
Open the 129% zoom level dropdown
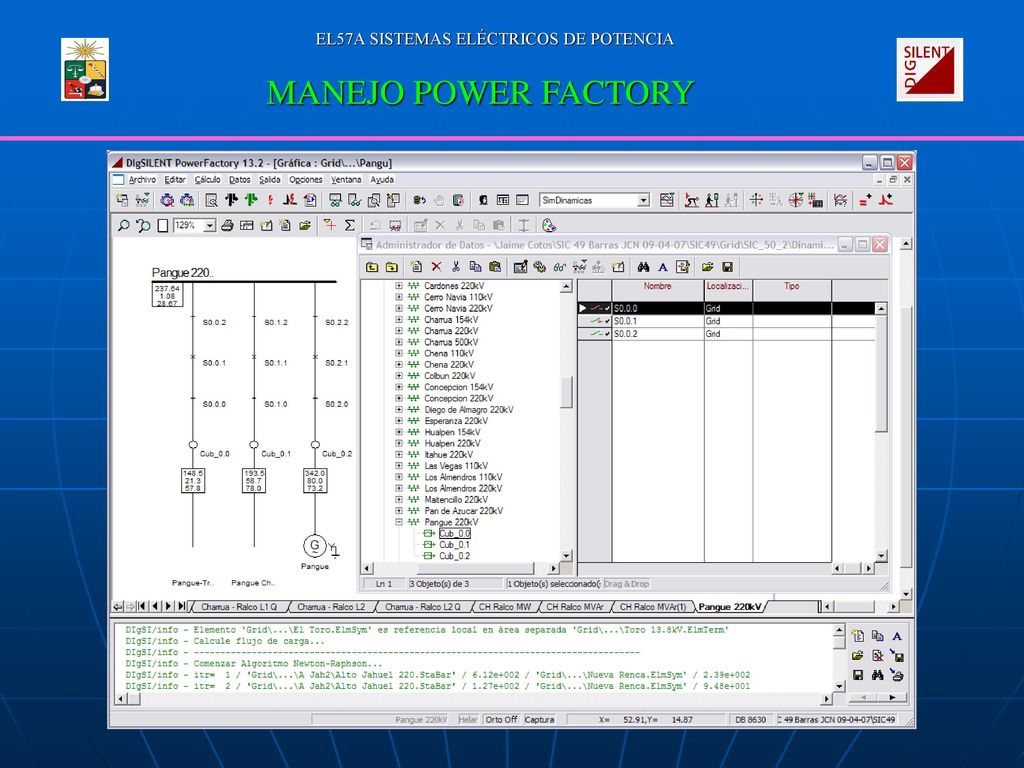[210, 226]
